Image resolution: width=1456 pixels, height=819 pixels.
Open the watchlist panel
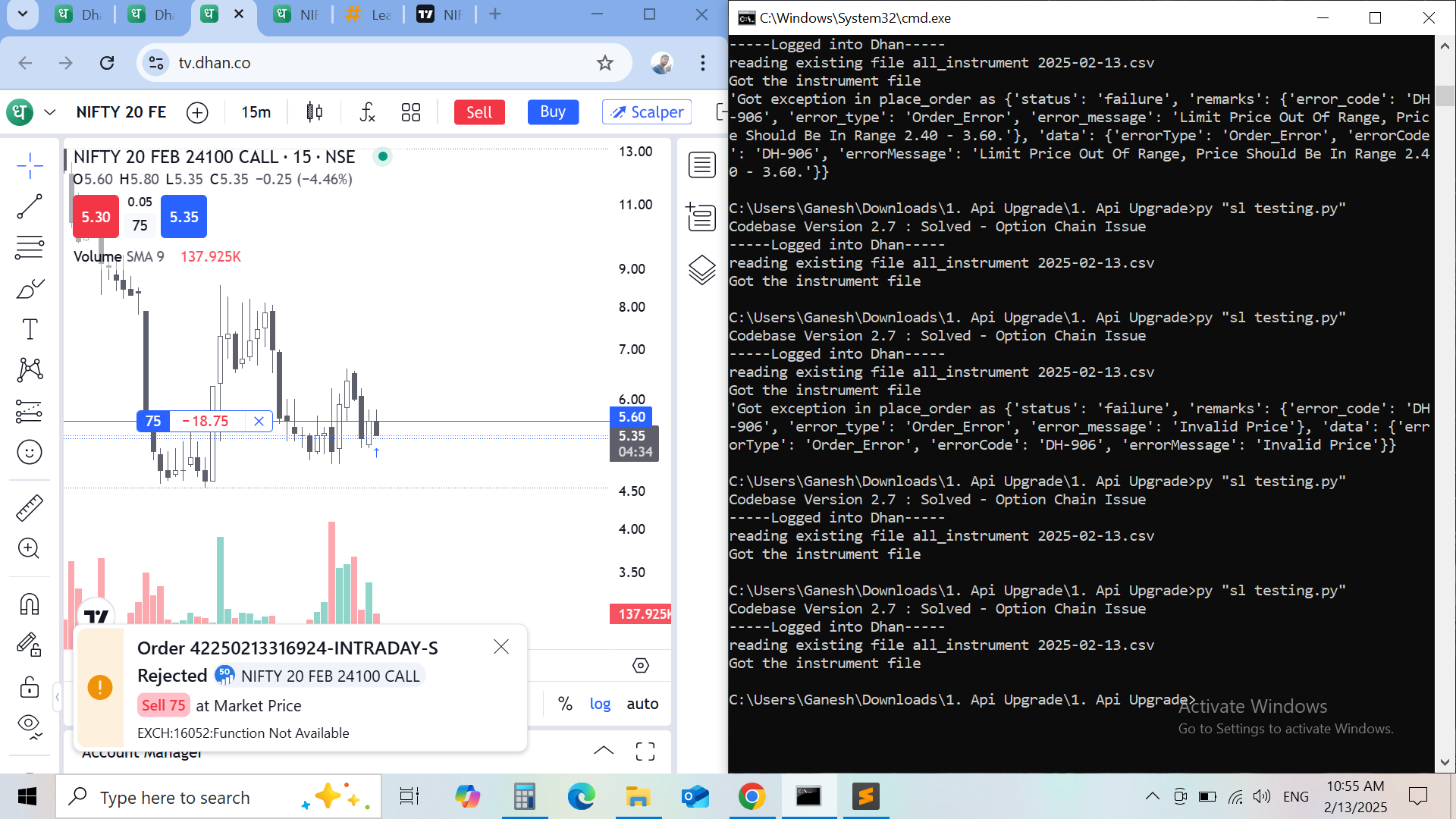point(701,165)
